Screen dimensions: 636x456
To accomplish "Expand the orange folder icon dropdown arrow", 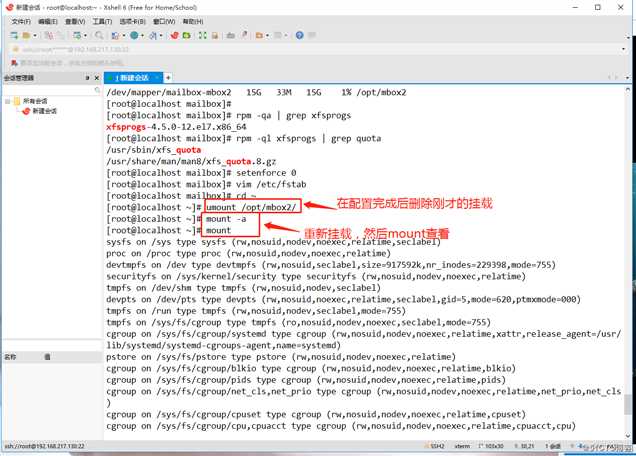I will click(268, 36).
